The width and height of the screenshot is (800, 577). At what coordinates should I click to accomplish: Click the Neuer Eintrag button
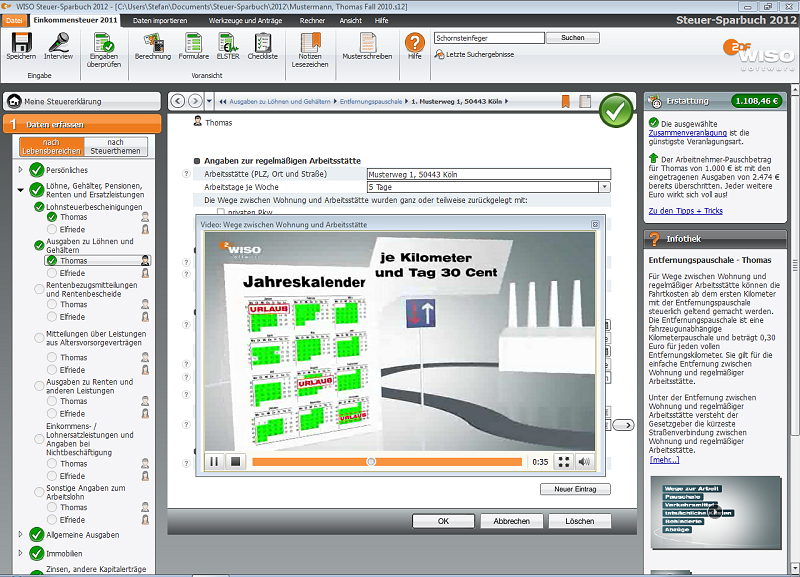[x=575, y=489]
